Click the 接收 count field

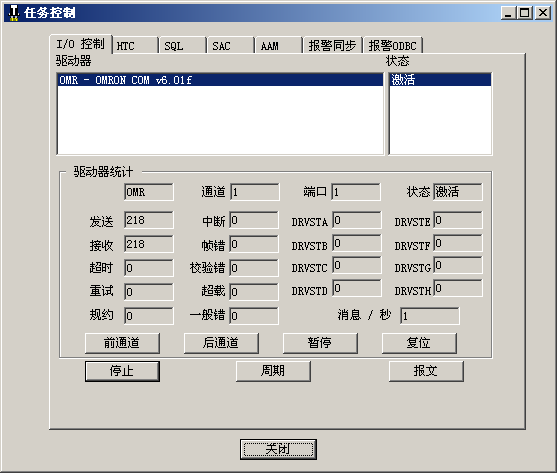coord(149,244)
